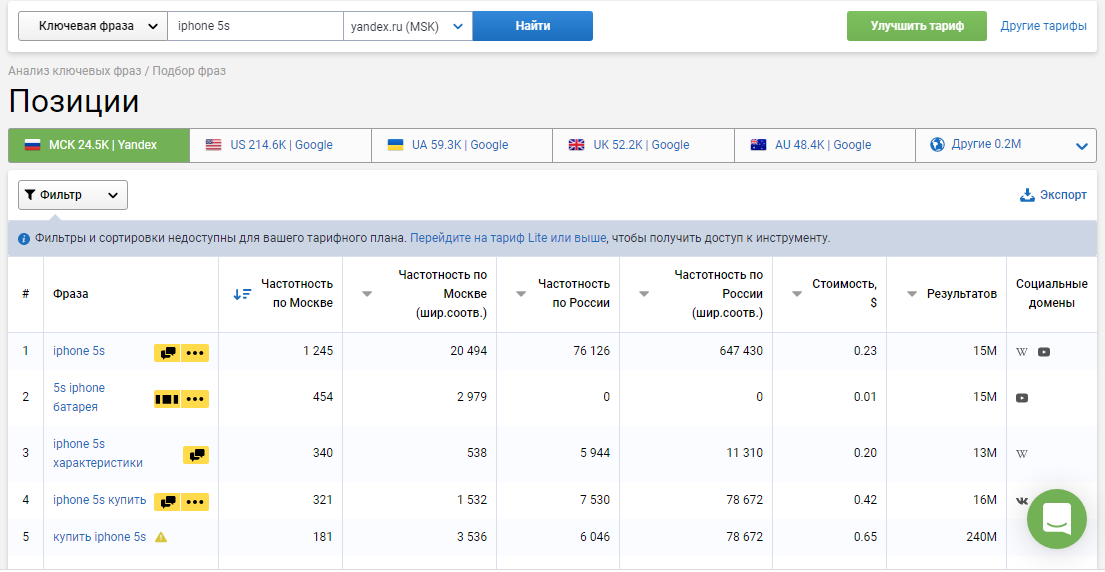Click the info icon in the filters notice
Viewport: 1105px width, 572px height.
coord(23,239)
